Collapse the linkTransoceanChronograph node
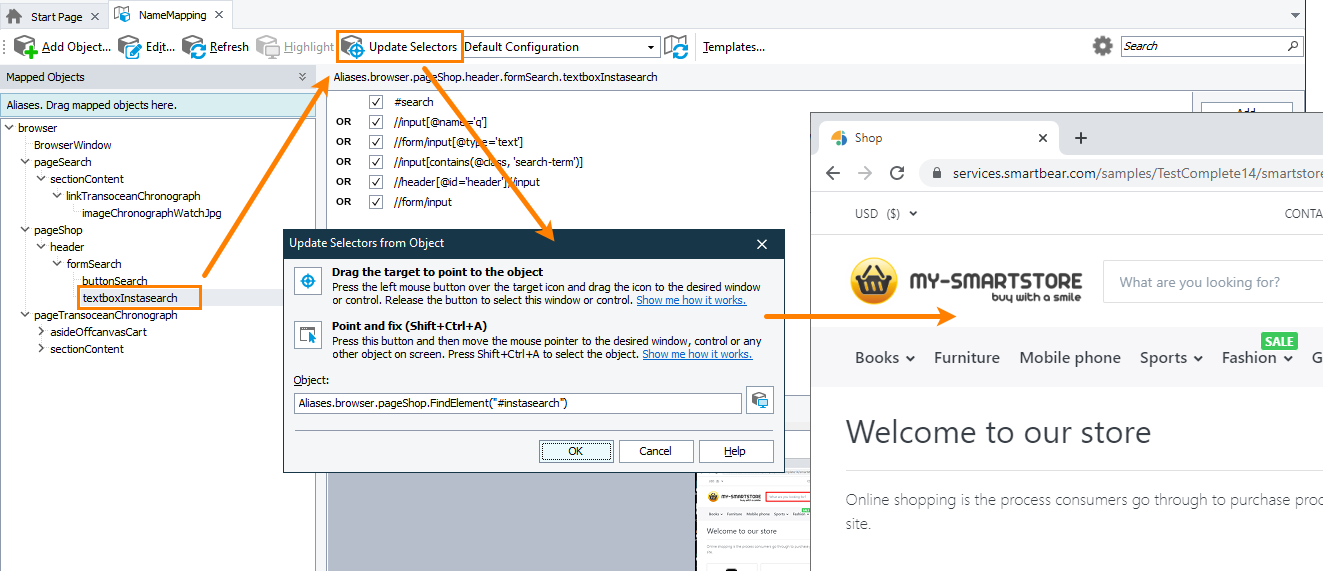Screen dimensions: 1323x571 (57, 196)
